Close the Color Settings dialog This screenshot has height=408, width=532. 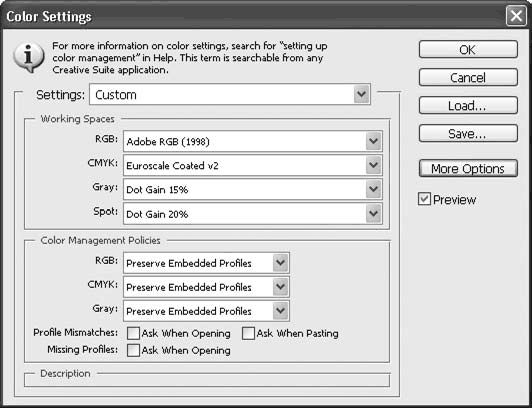coord(516,16)
